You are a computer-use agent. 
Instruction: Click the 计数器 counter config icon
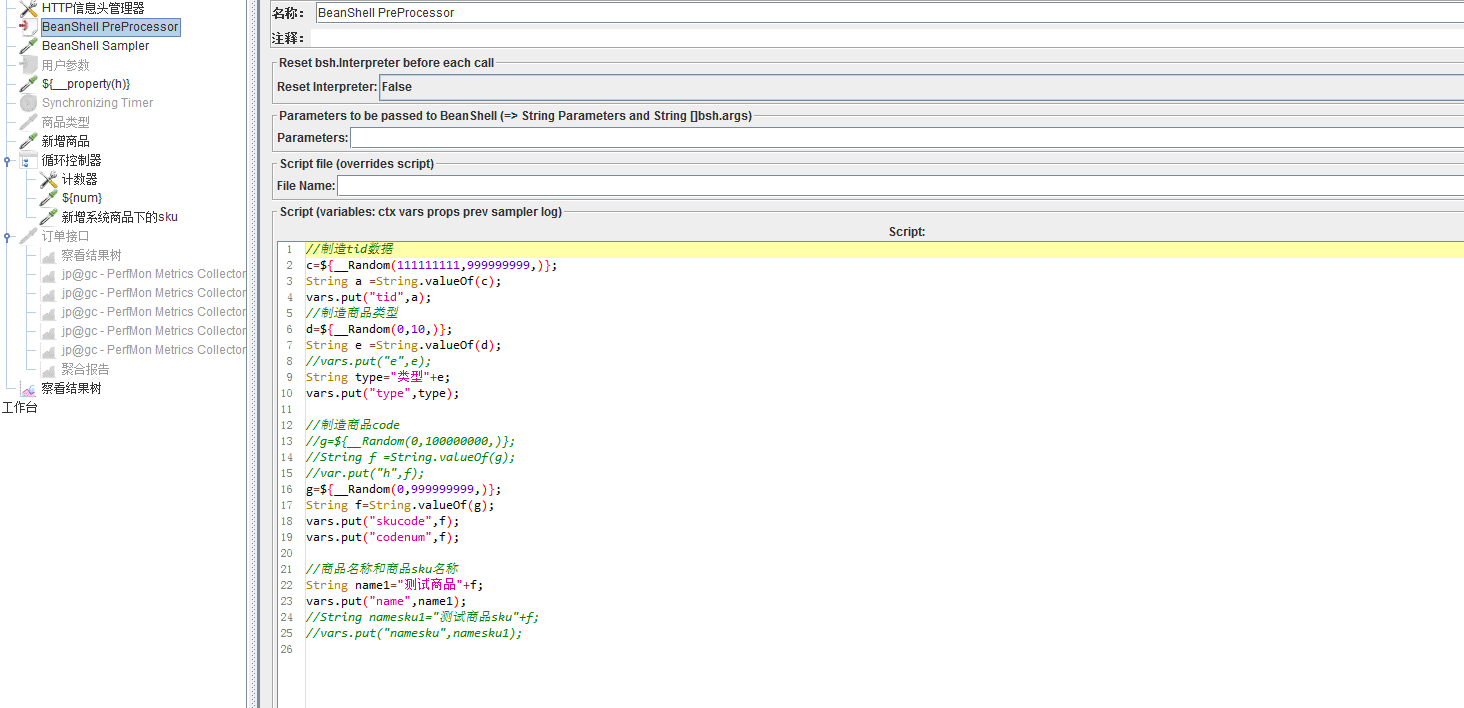coord(48,180)
